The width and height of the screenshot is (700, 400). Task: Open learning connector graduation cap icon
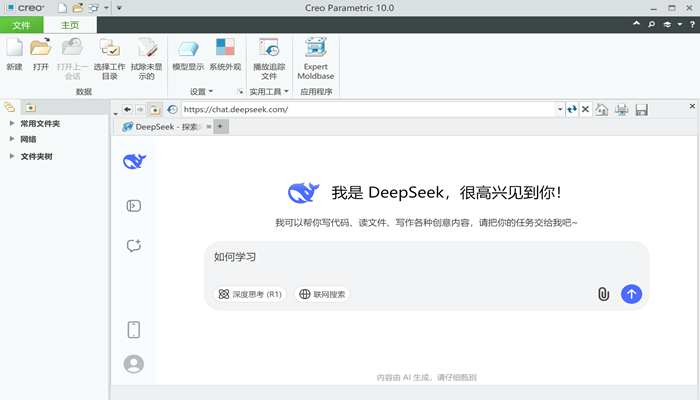pos(667,25)
